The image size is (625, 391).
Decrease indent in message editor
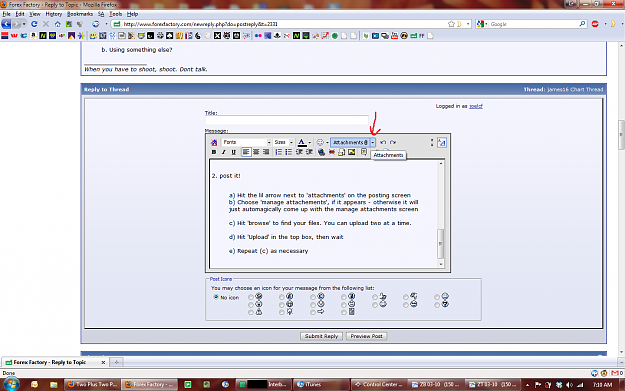point(299,152)
